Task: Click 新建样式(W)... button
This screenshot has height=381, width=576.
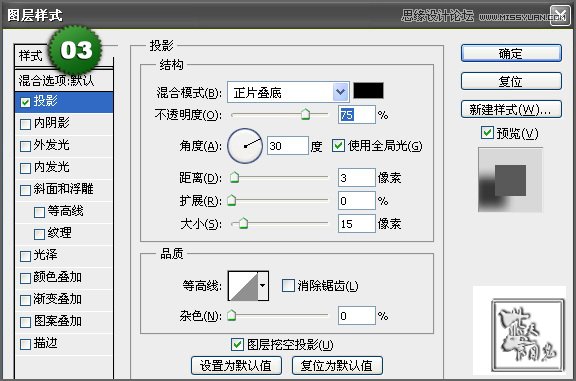Action: click(x=511, y=109)
